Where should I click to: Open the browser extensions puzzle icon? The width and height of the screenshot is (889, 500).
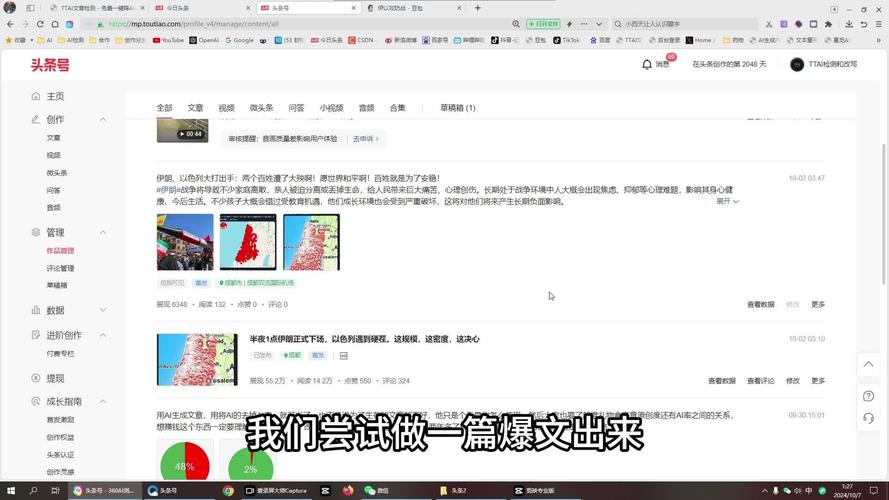coord(828,24)
